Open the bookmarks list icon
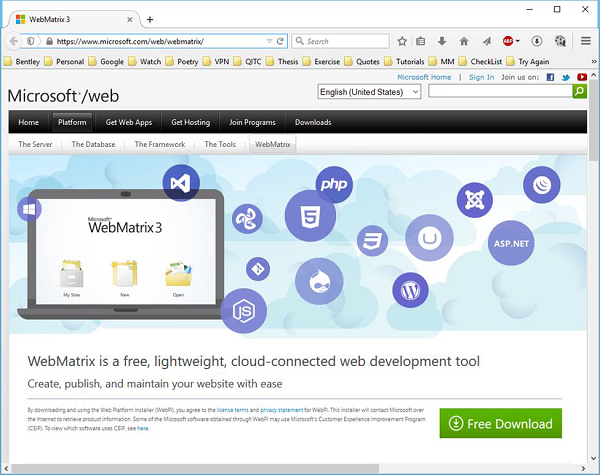Viewport: 600px width, 475px height. point(421,41)
